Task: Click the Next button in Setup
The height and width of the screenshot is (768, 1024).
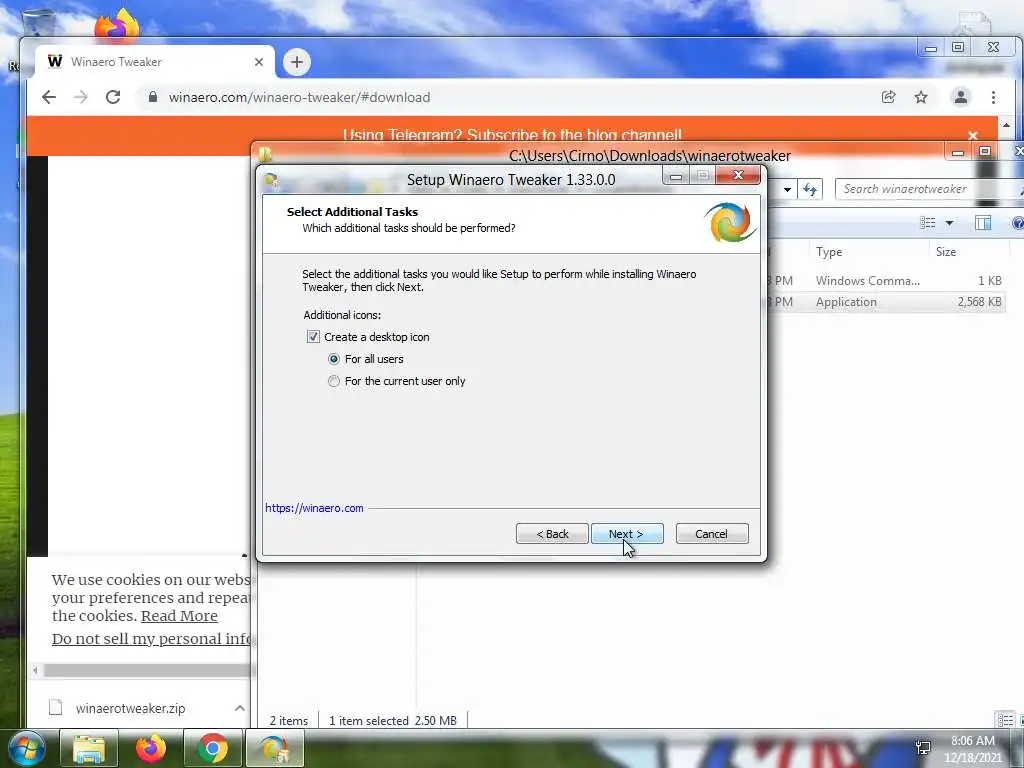Action: point(627,534)
